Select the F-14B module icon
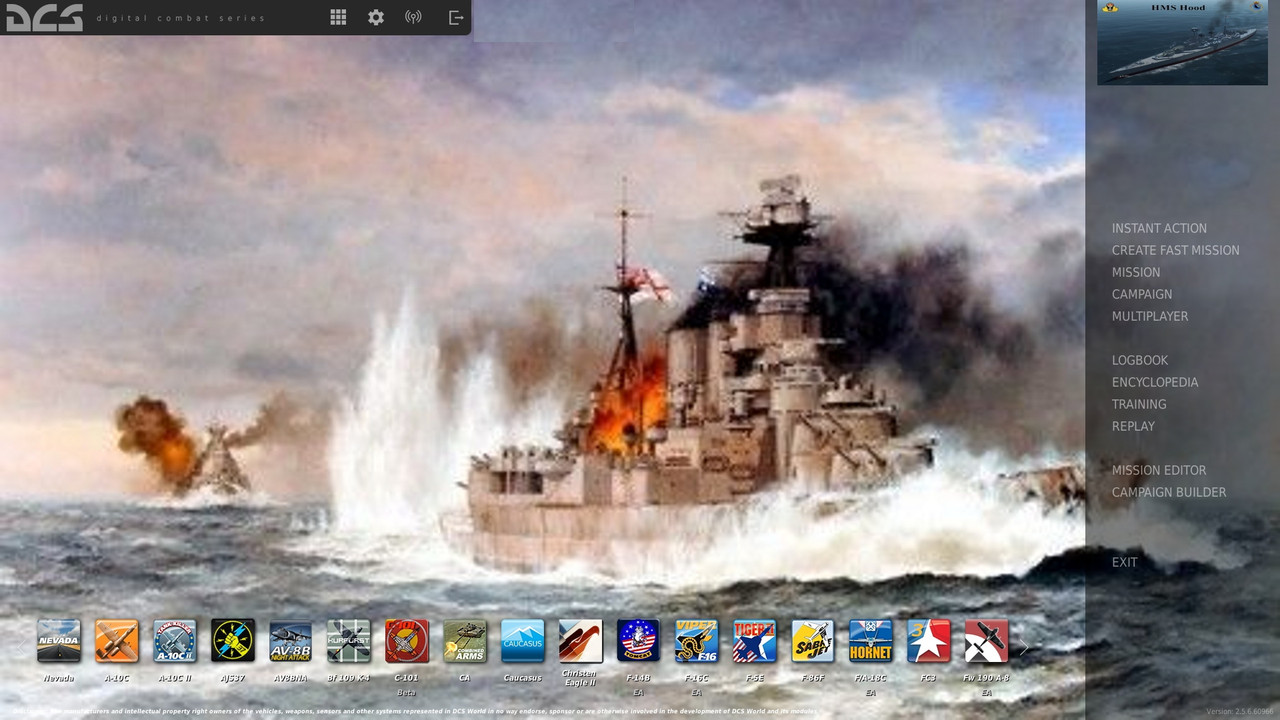The image size is (1280, 720). tap(639, 641)
